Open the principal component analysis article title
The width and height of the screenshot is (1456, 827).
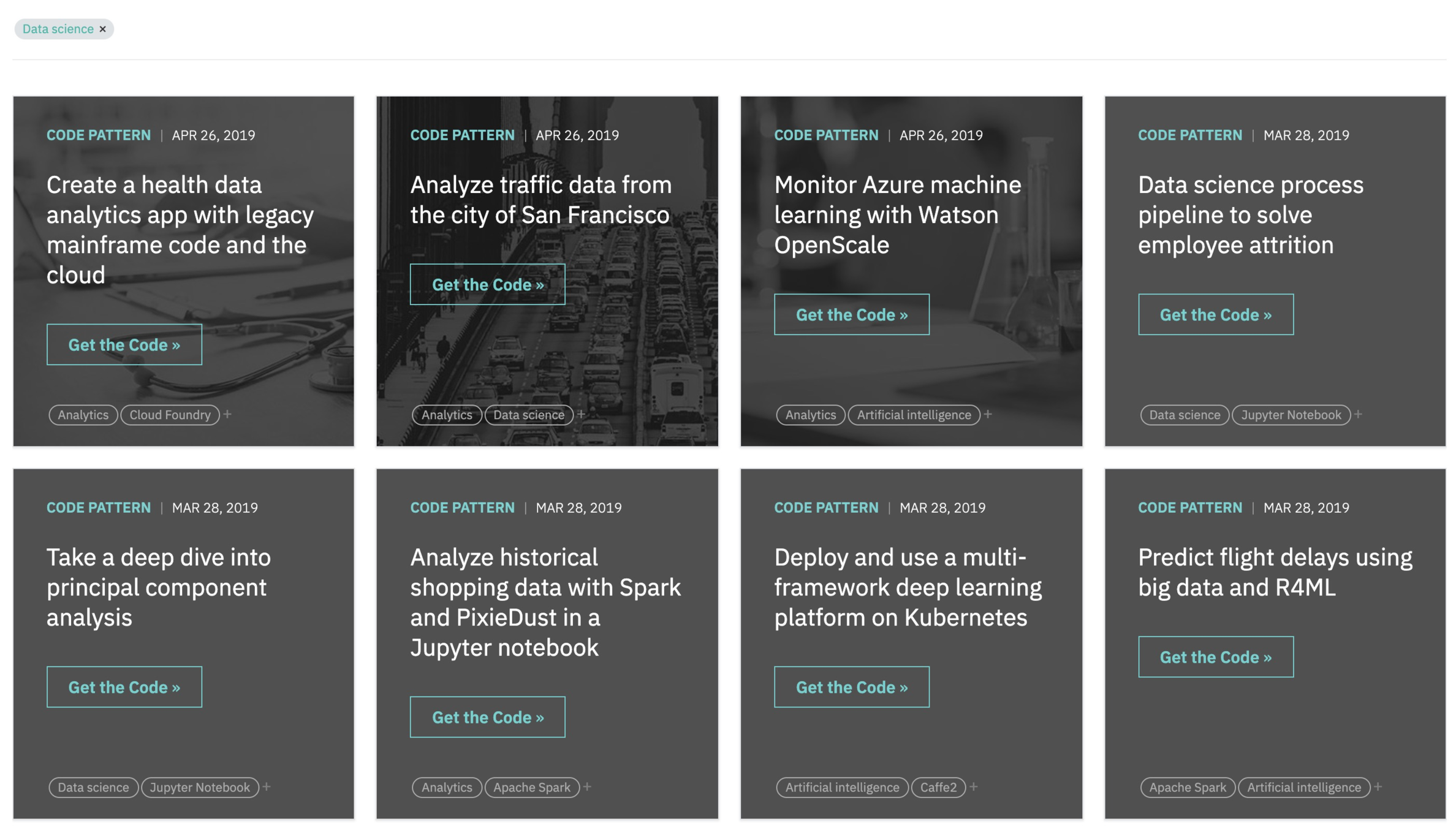click(x=158, y=586)
